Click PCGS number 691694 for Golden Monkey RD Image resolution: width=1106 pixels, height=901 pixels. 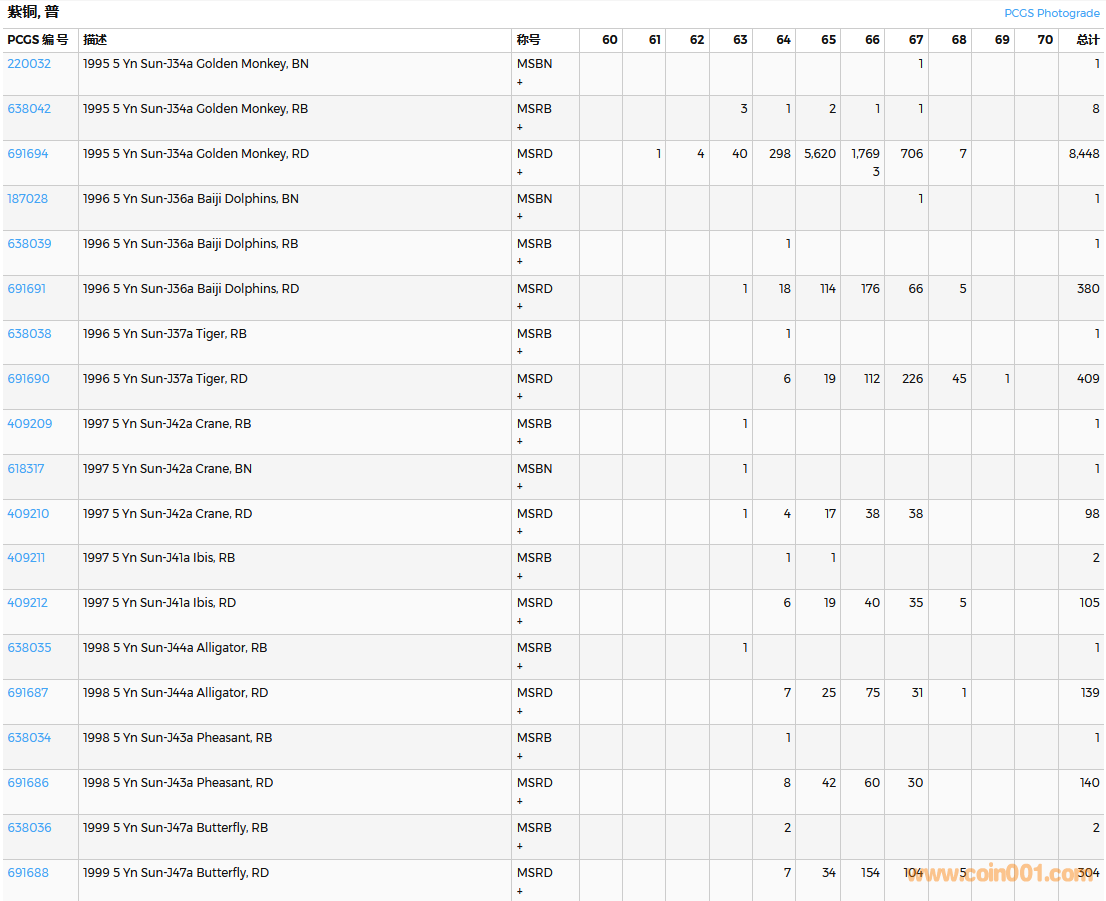28,154
